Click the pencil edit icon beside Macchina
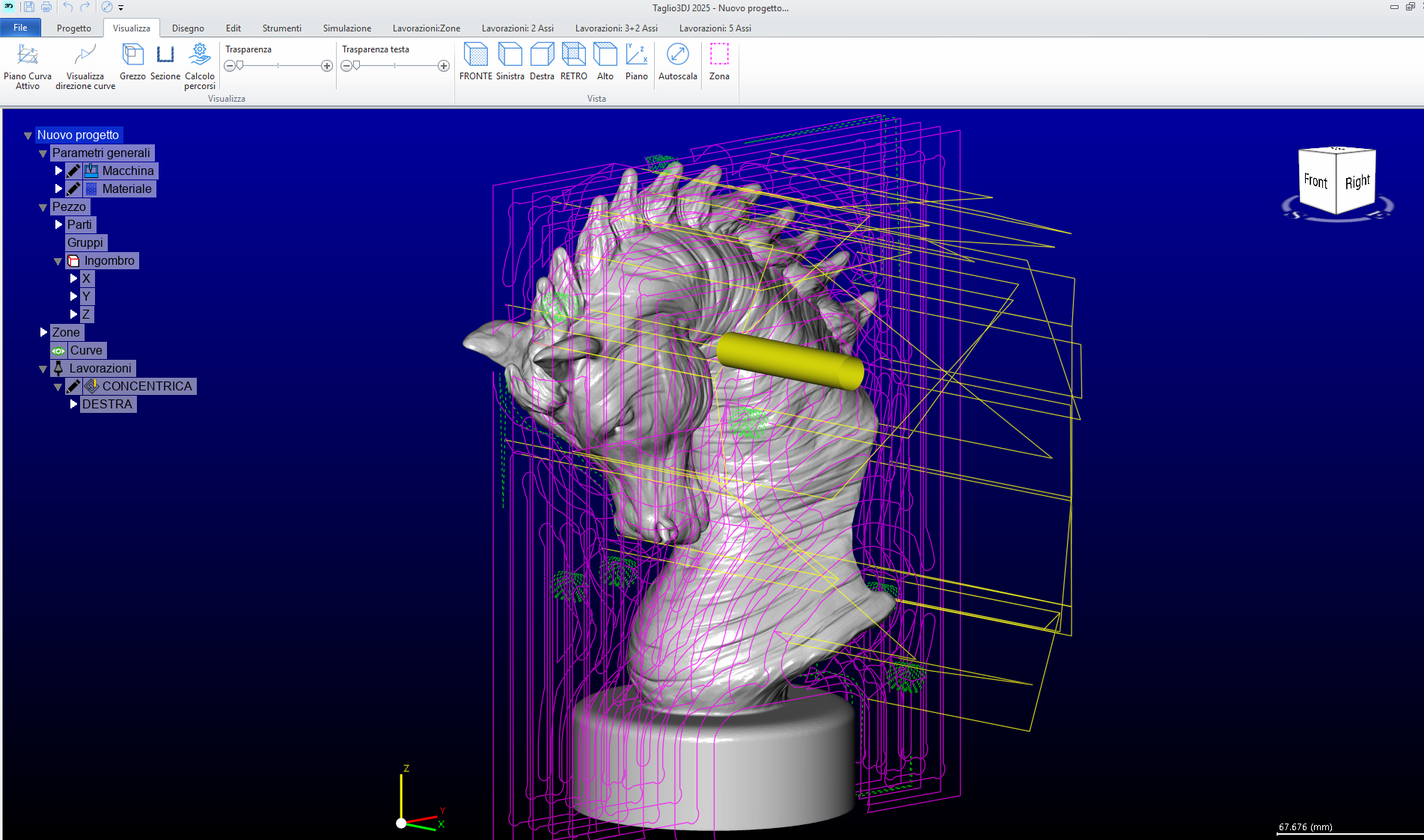This screenshot has height=840, width=1424. click(73, 171)
